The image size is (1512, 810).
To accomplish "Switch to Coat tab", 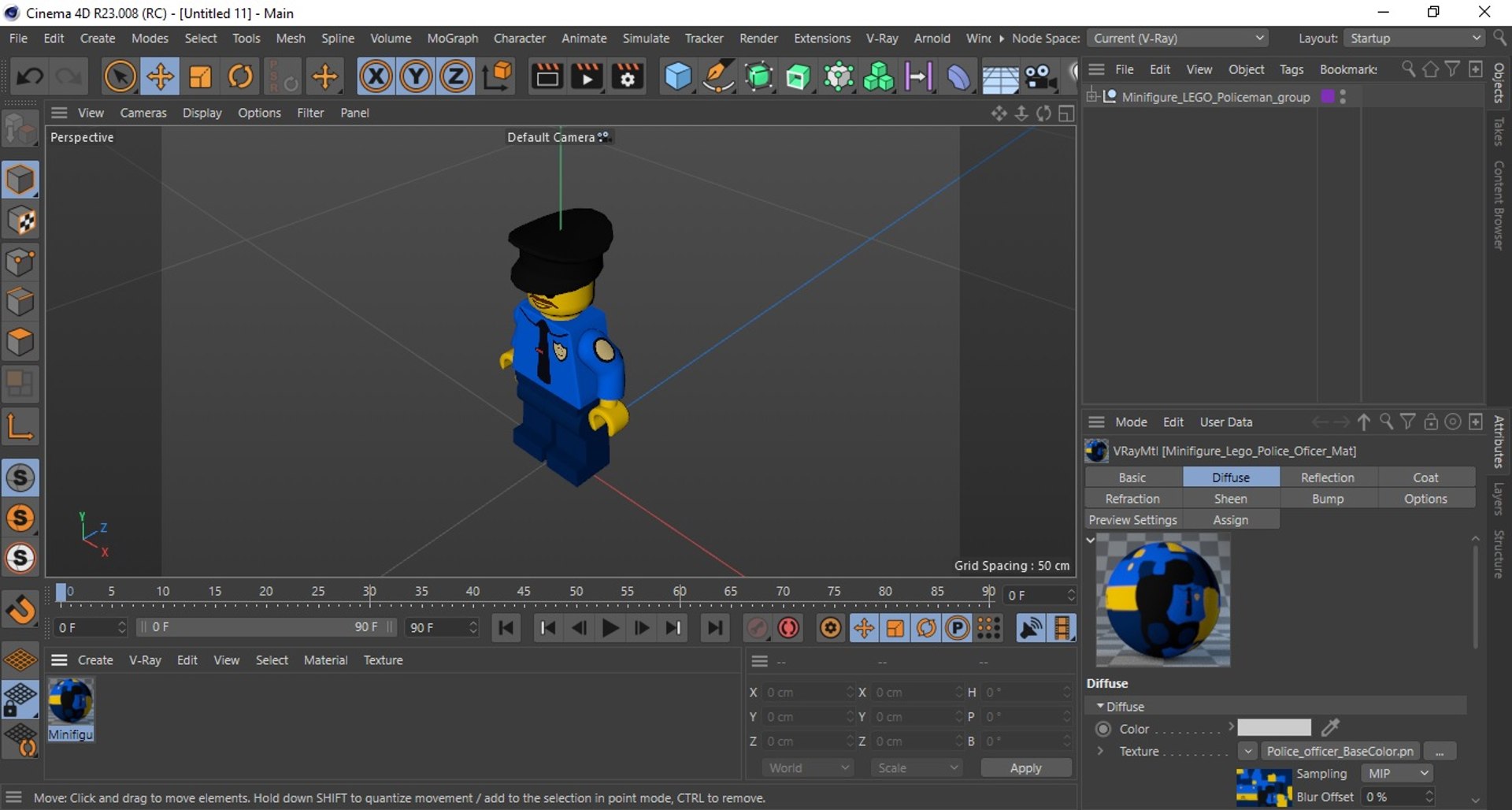I will (1425, 477).
